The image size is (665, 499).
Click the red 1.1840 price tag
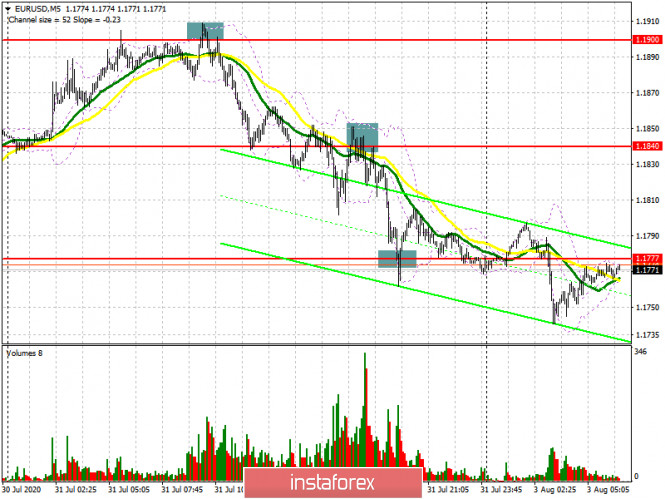(x=647, y=146)
